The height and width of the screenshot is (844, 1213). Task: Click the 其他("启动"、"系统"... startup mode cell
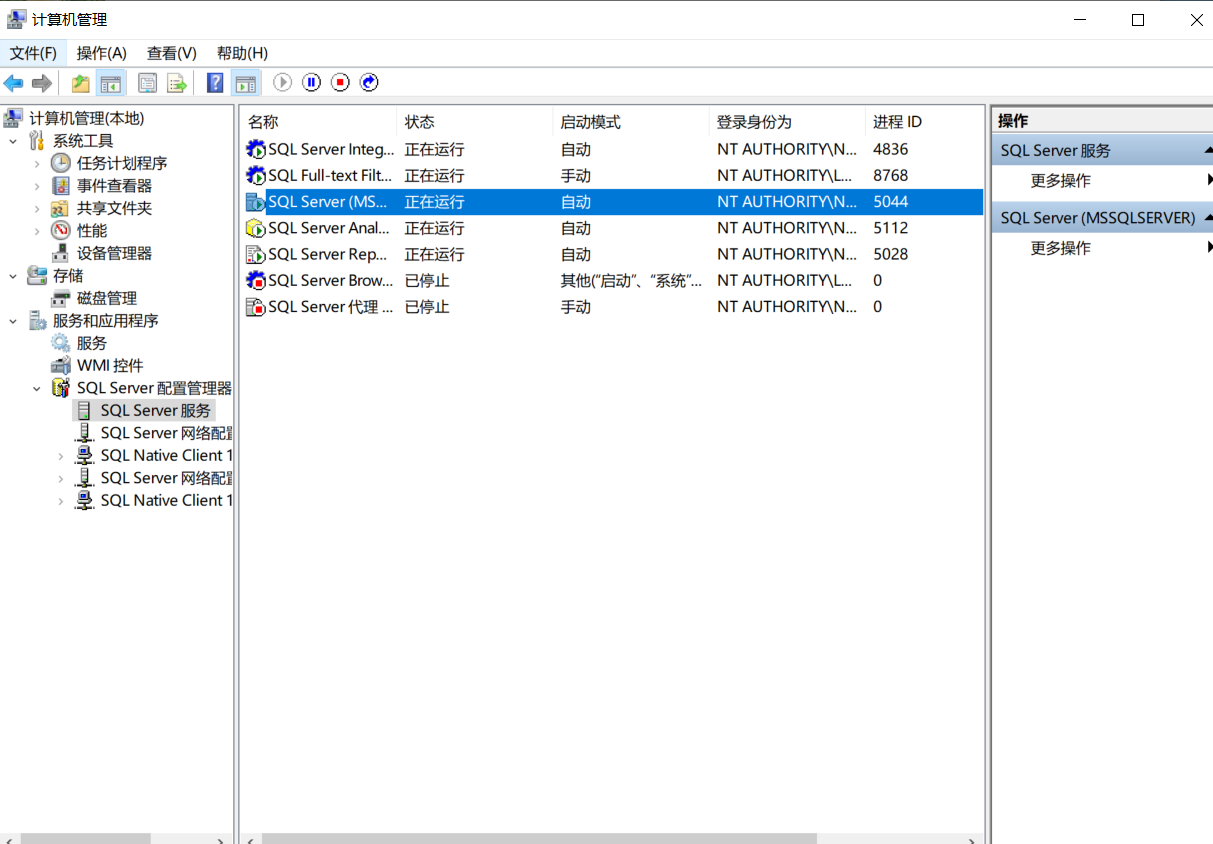pyautogui.click(x=631, y=281)
